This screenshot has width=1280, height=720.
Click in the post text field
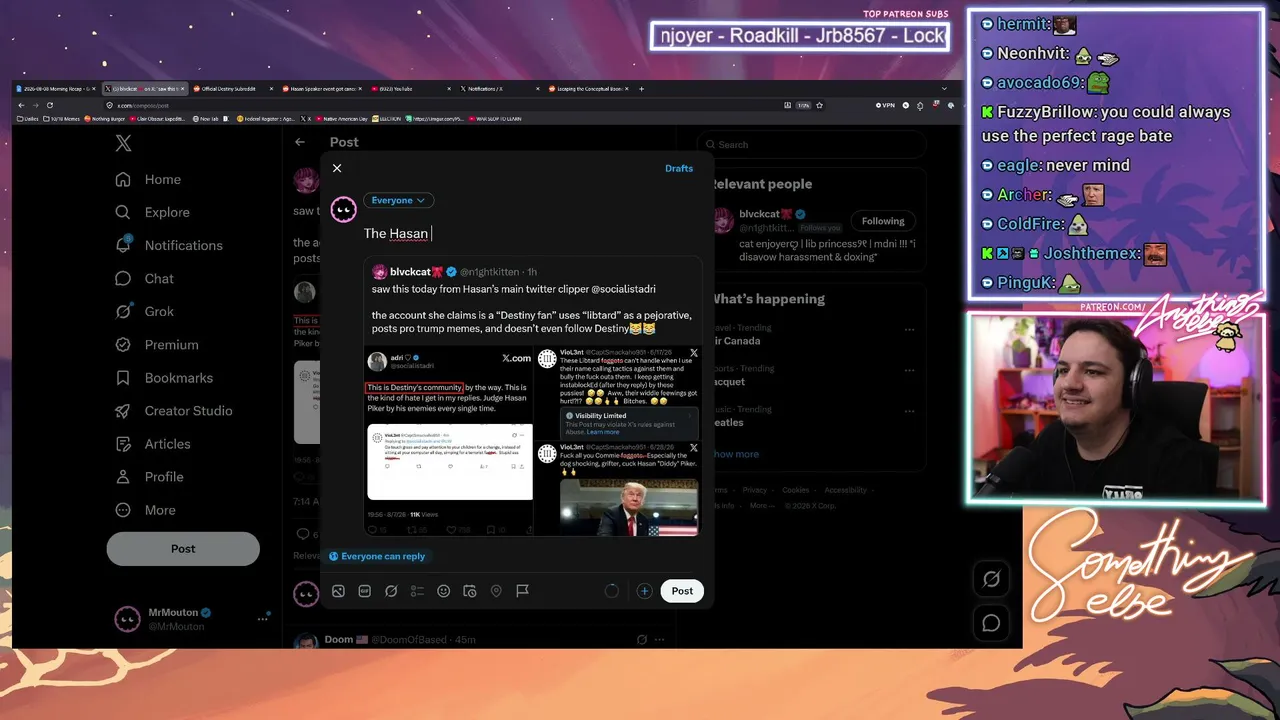pos(532,233)
